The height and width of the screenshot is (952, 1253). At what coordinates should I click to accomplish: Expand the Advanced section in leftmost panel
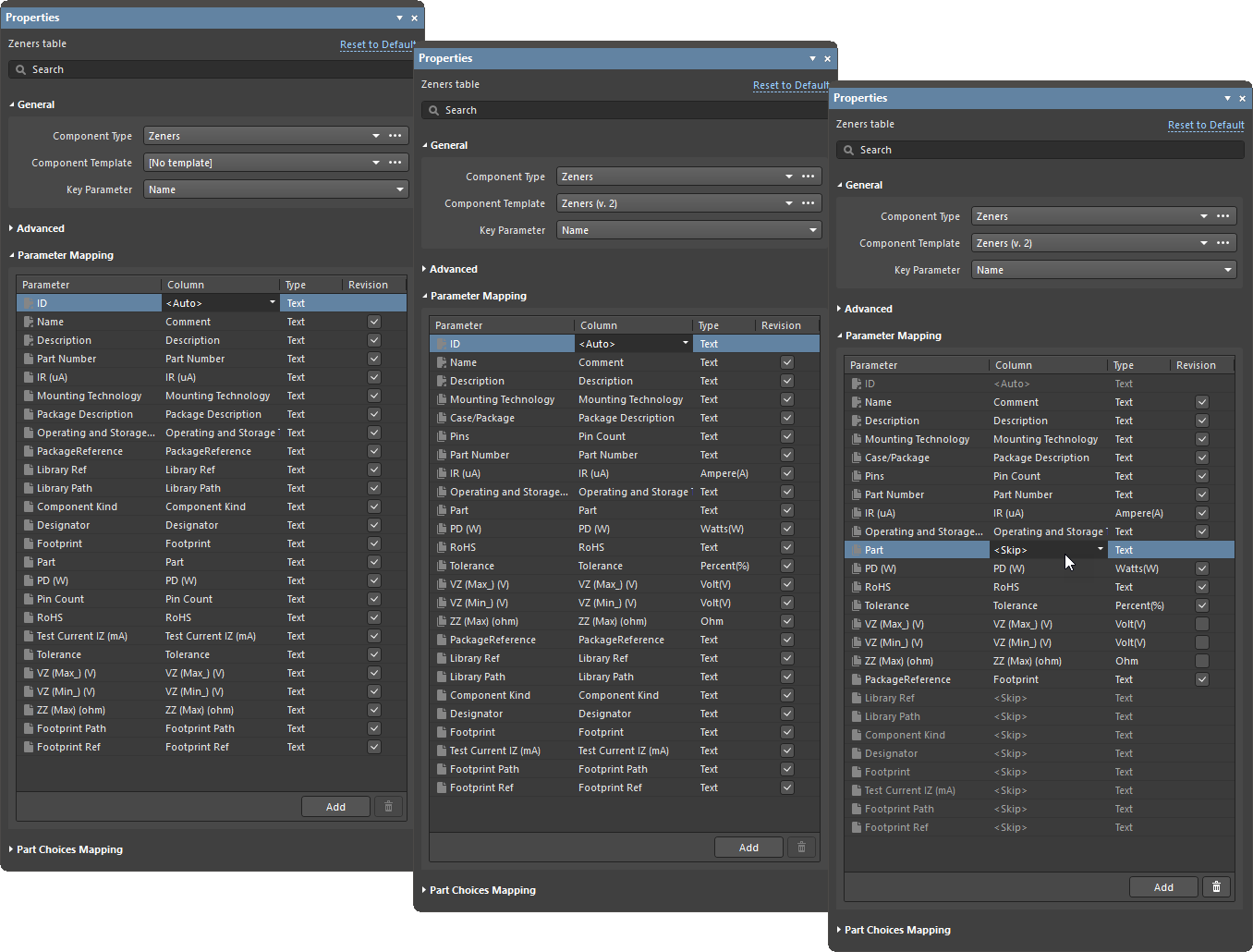pyautogui.click(x=40, y=228)
